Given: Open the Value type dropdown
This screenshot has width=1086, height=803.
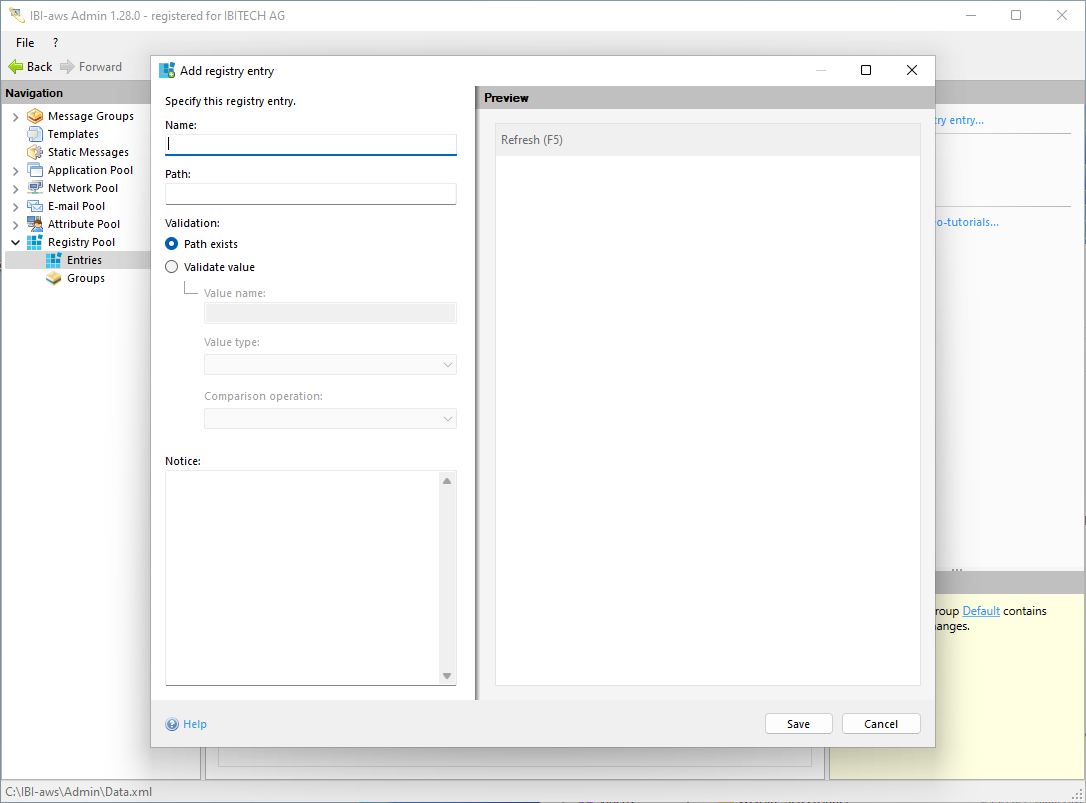Looking at the screenshot, I should pos(330,365).
